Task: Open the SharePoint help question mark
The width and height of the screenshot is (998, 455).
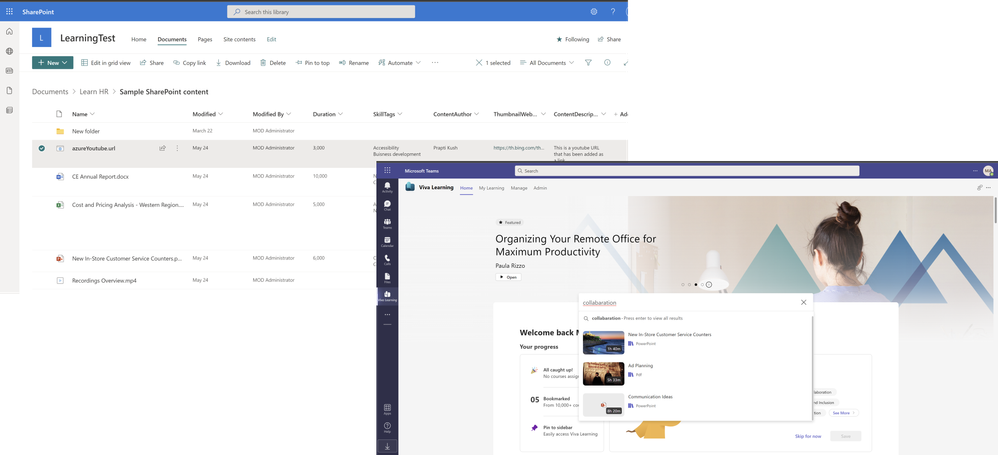Action: coord(613,11)
